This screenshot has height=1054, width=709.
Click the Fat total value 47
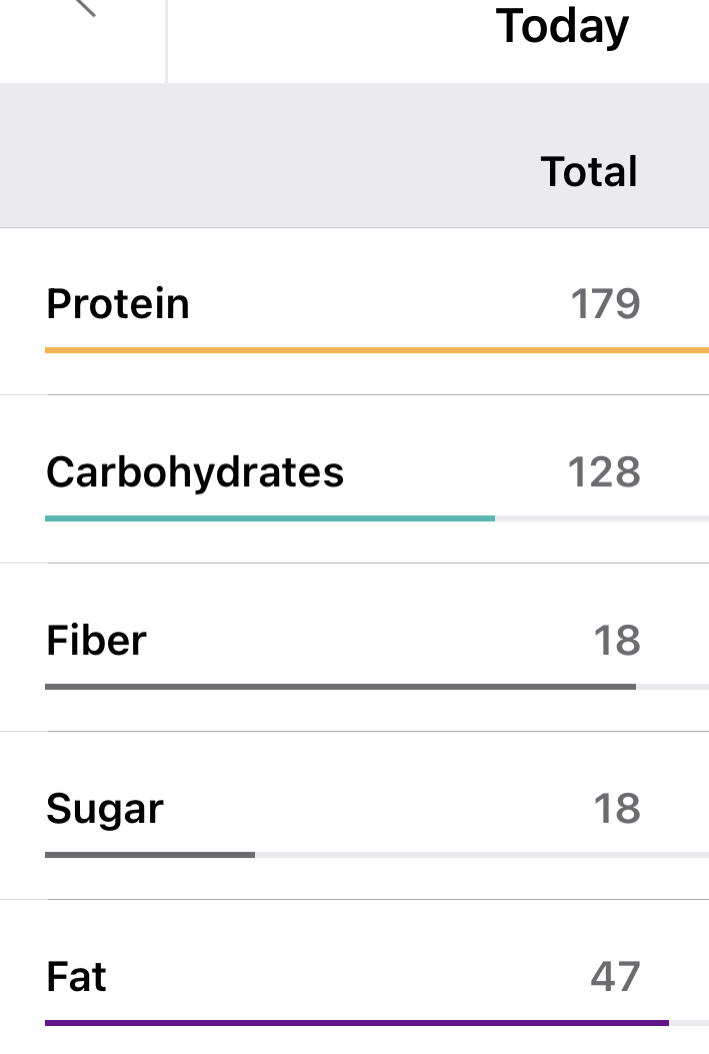(x=615, y=976)
